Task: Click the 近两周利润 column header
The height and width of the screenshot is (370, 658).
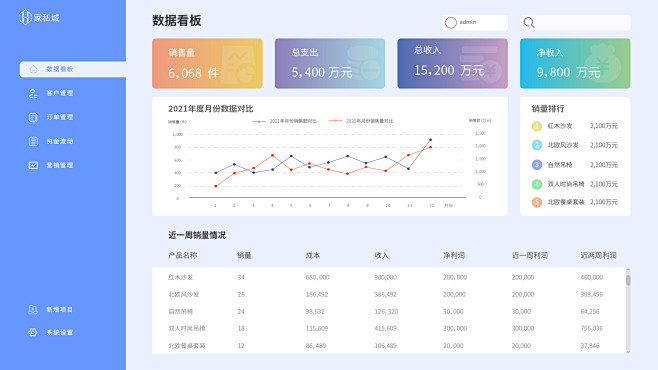Action: pyautogui.click(x=598, y=255)
